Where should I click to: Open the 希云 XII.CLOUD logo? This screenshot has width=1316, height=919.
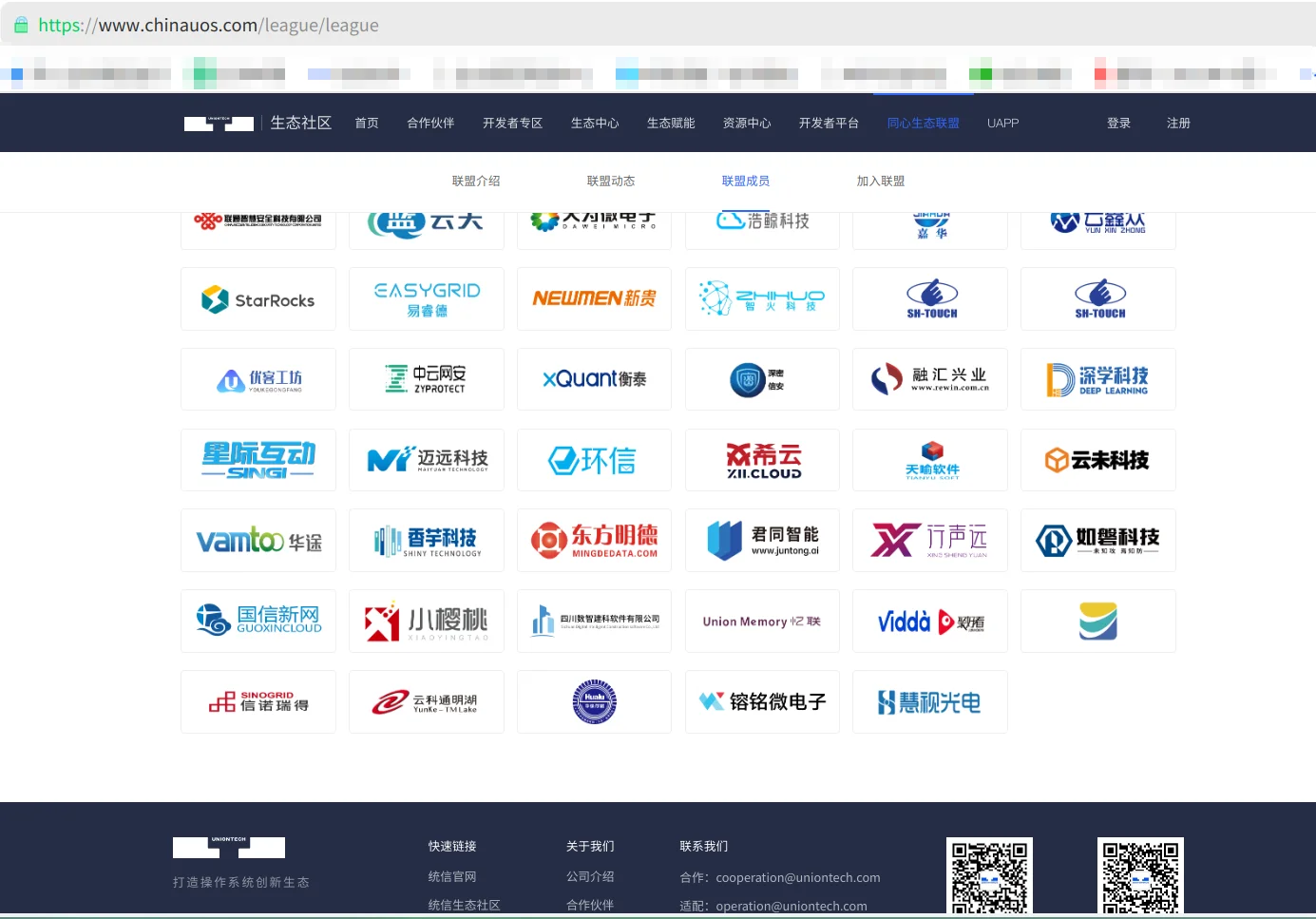[x=762, y=460]
